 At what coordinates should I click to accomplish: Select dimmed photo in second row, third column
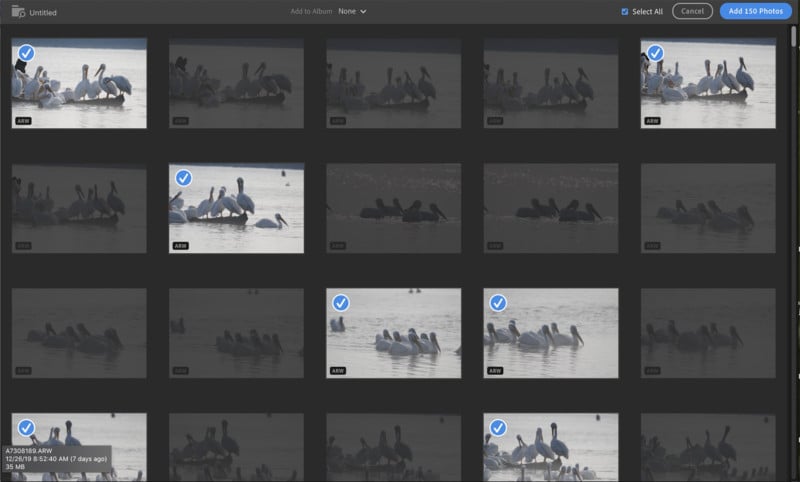pyautogui.click(x=393, y=208)
